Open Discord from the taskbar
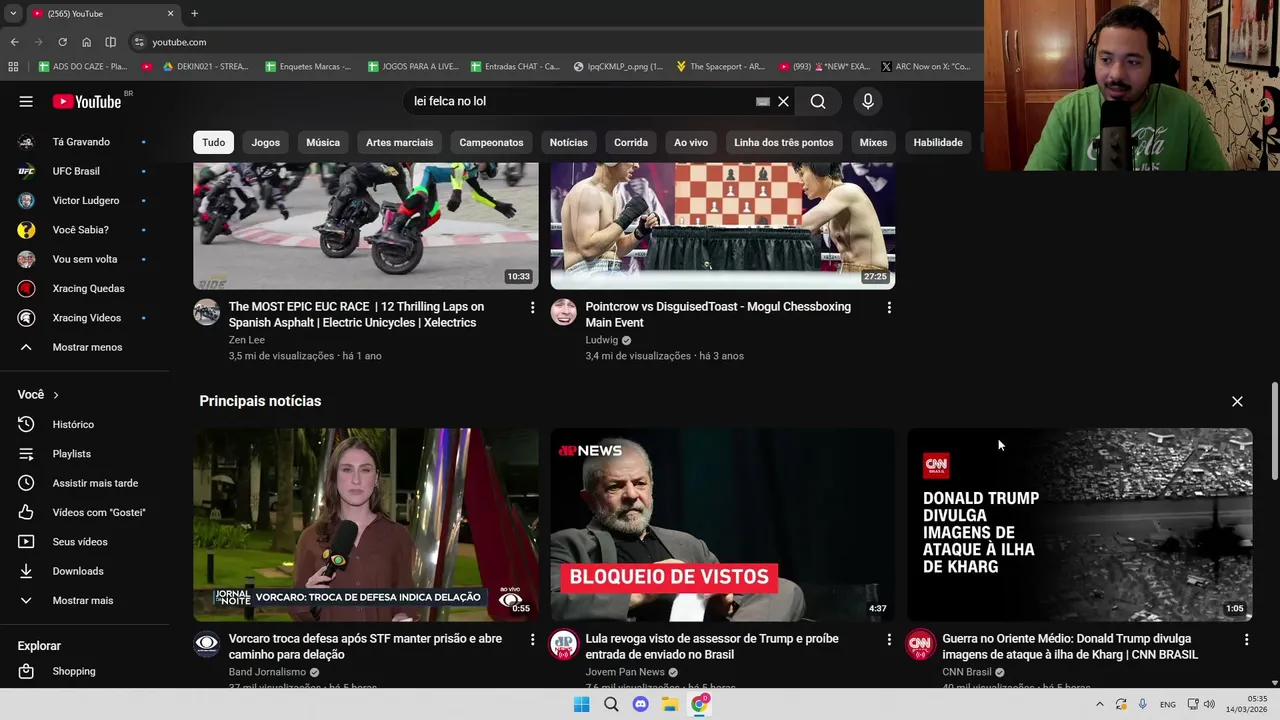1280x720 pixels. (640, 704)
